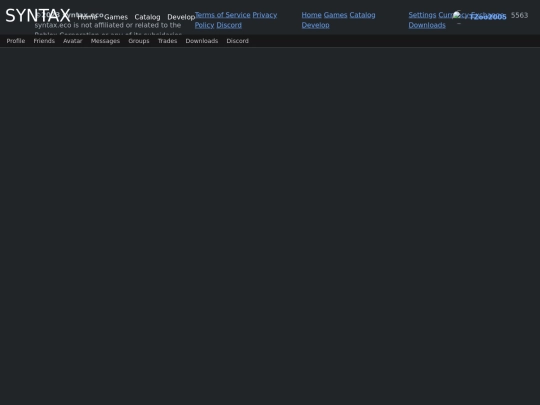The image size is (540, 405).
Task: Click the SYNTAX logo
Action: [38, 16]
